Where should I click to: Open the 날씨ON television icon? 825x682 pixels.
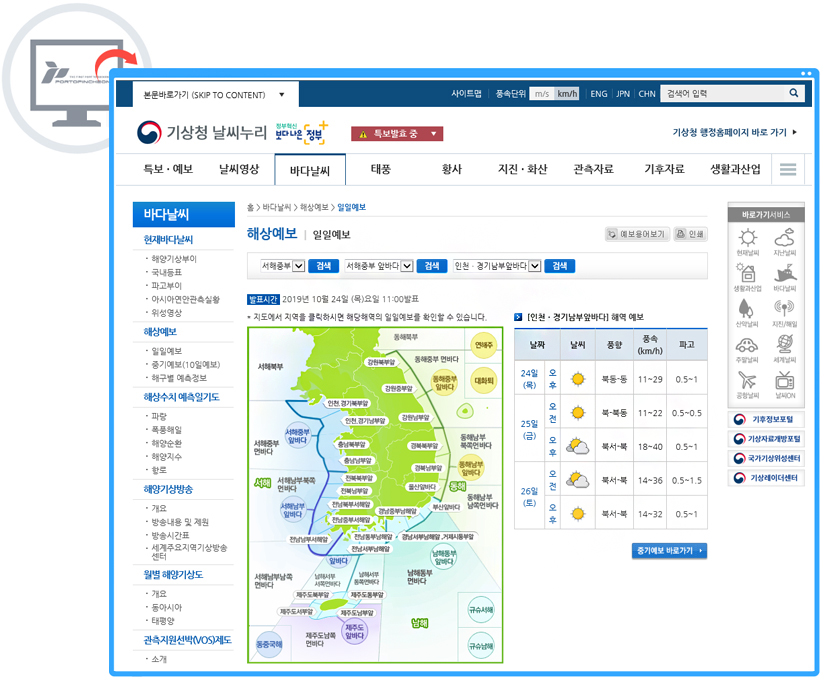pos(784,380)
